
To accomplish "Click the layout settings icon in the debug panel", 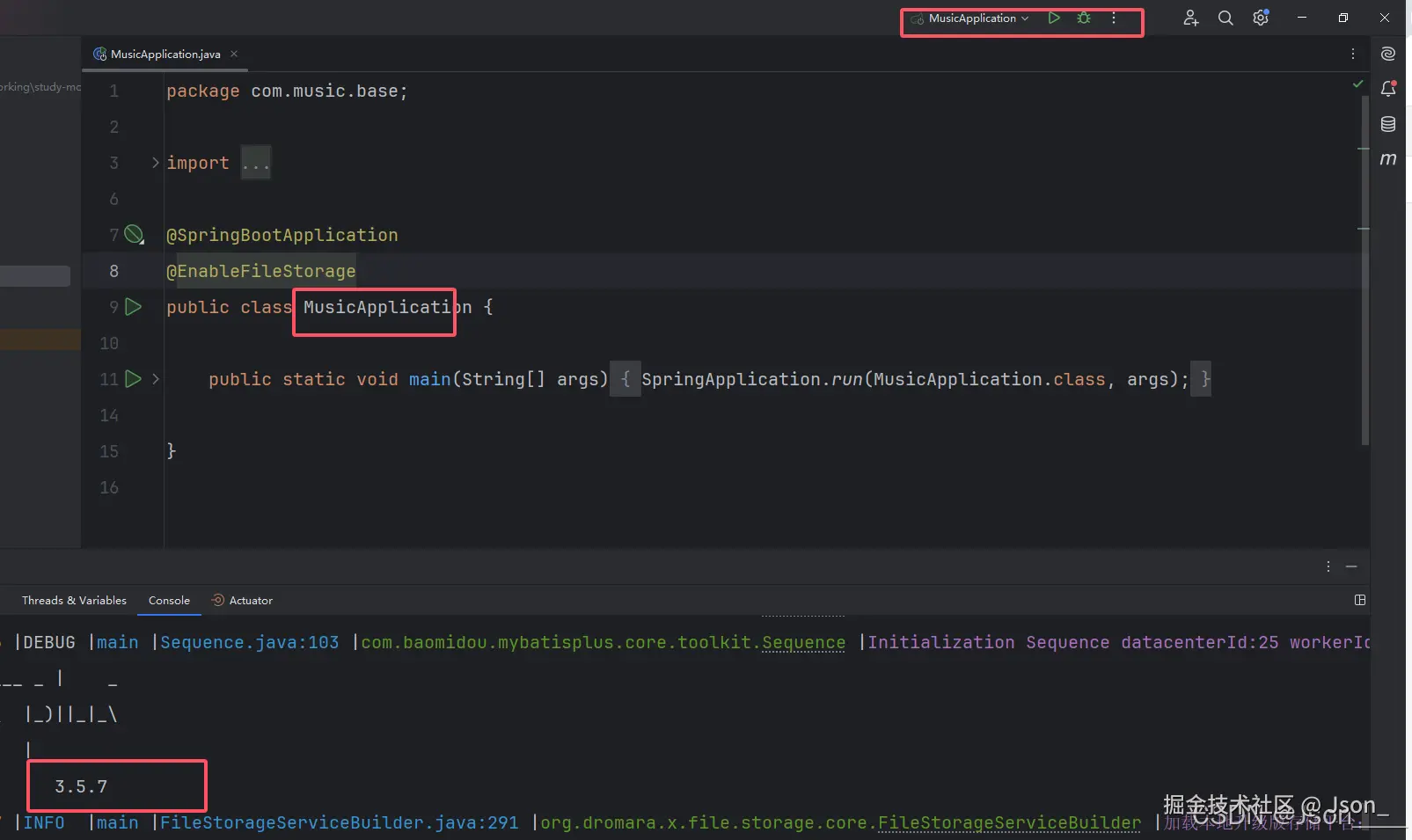I will (x=1360, y=600).
